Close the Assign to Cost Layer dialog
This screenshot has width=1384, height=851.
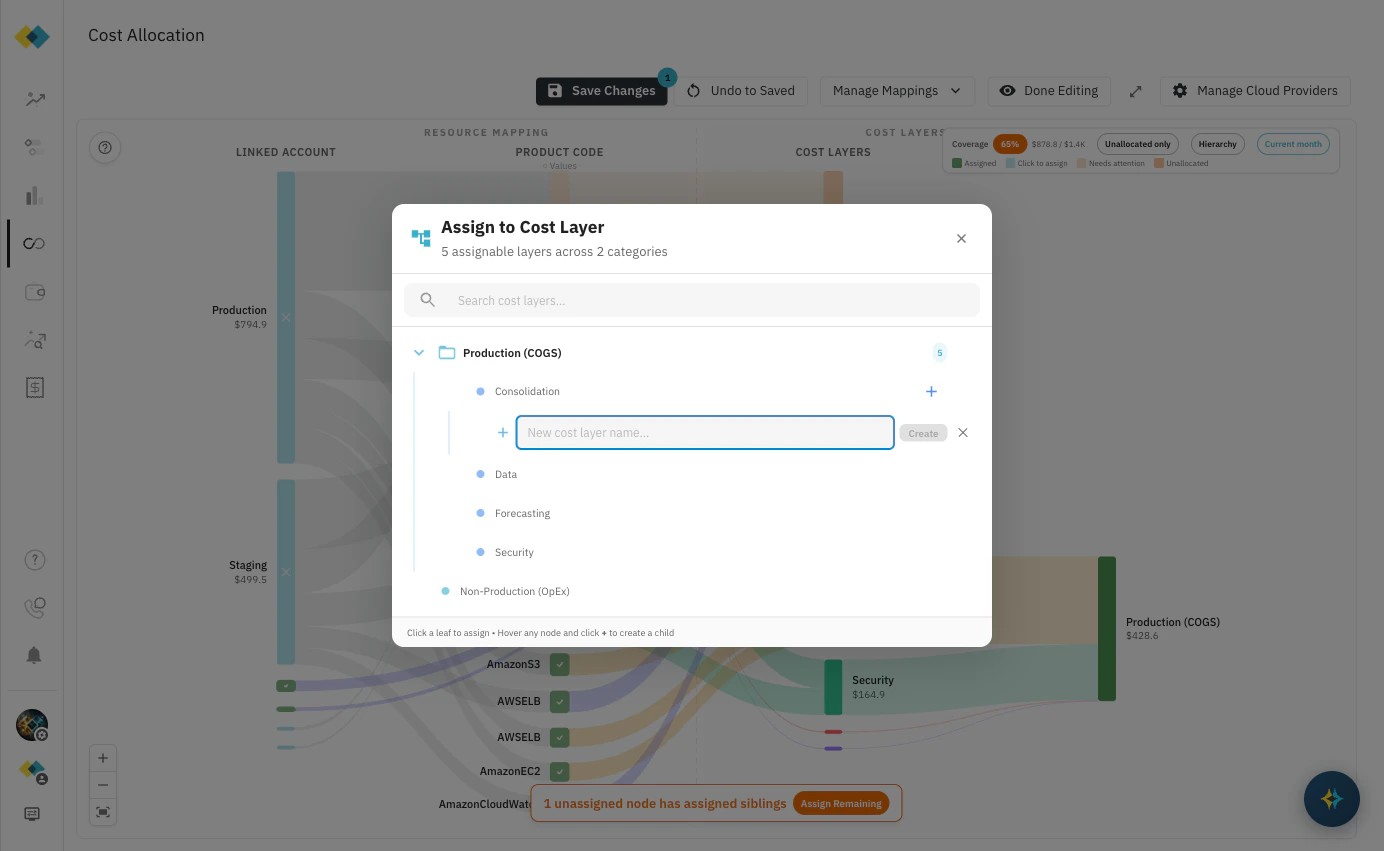tap(961, 239)
